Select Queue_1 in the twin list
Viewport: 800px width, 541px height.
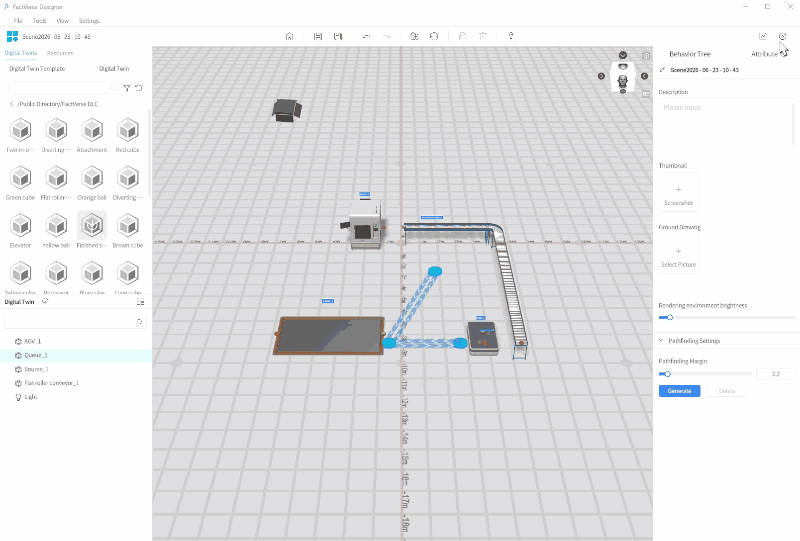coord(76,355)
